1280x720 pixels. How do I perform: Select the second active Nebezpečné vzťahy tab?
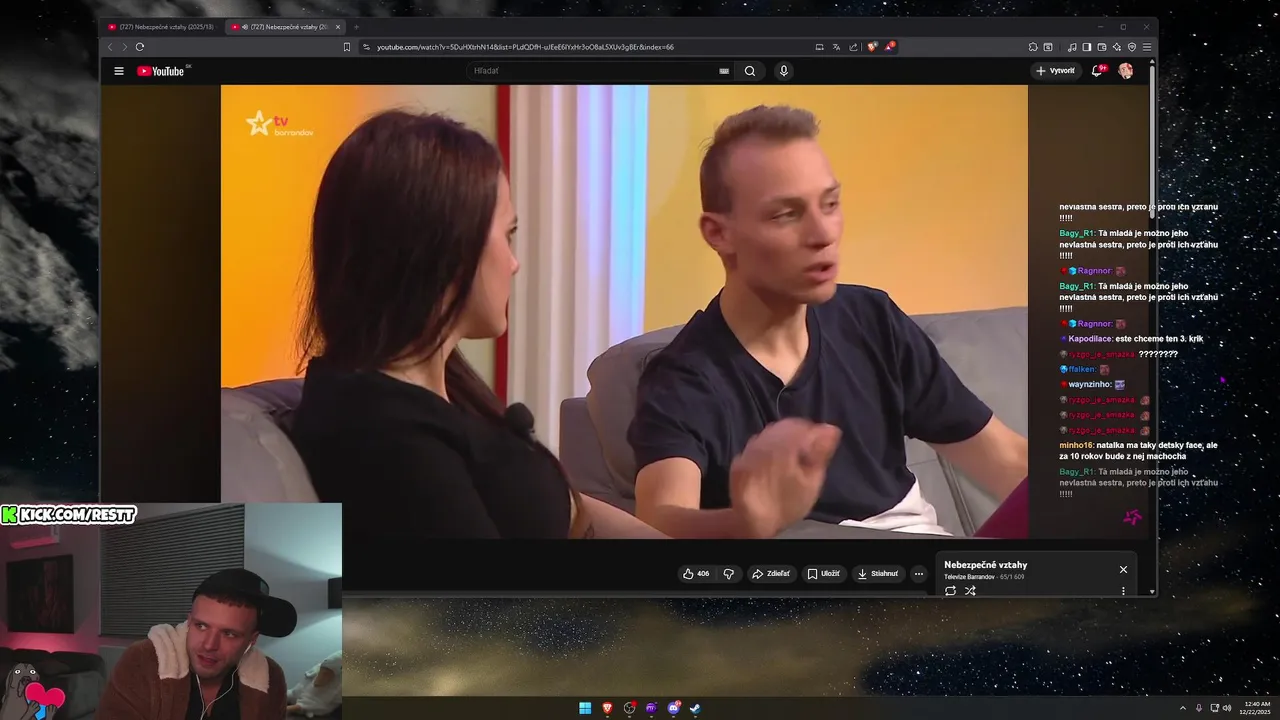pos(283,27)
